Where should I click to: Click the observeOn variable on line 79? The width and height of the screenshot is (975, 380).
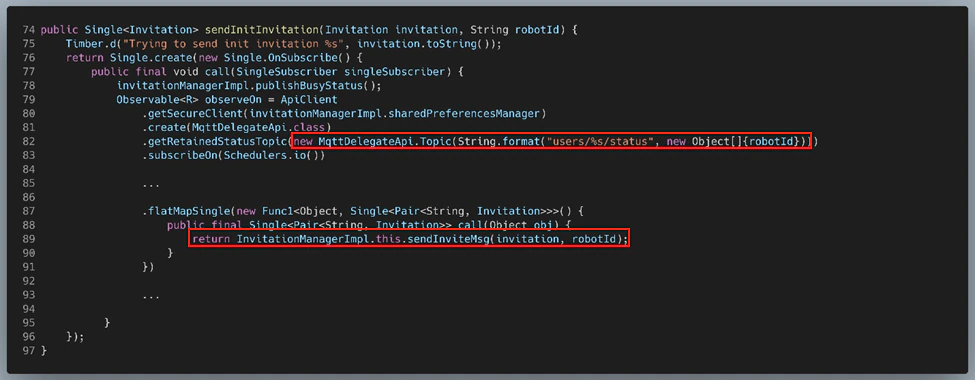tap(234, 100)
